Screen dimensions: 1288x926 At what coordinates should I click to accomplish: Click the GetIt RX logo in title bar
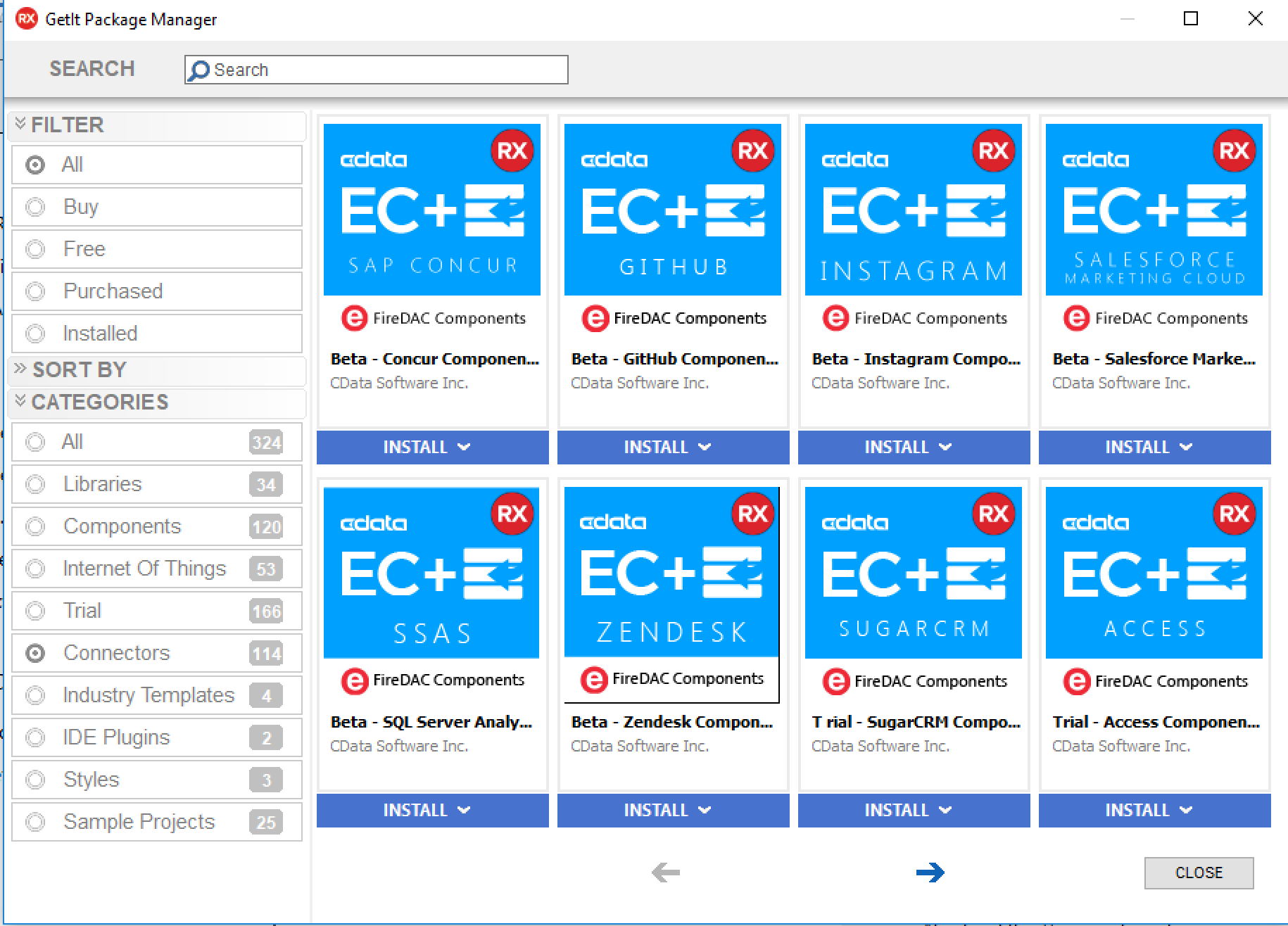click(26, 19)
